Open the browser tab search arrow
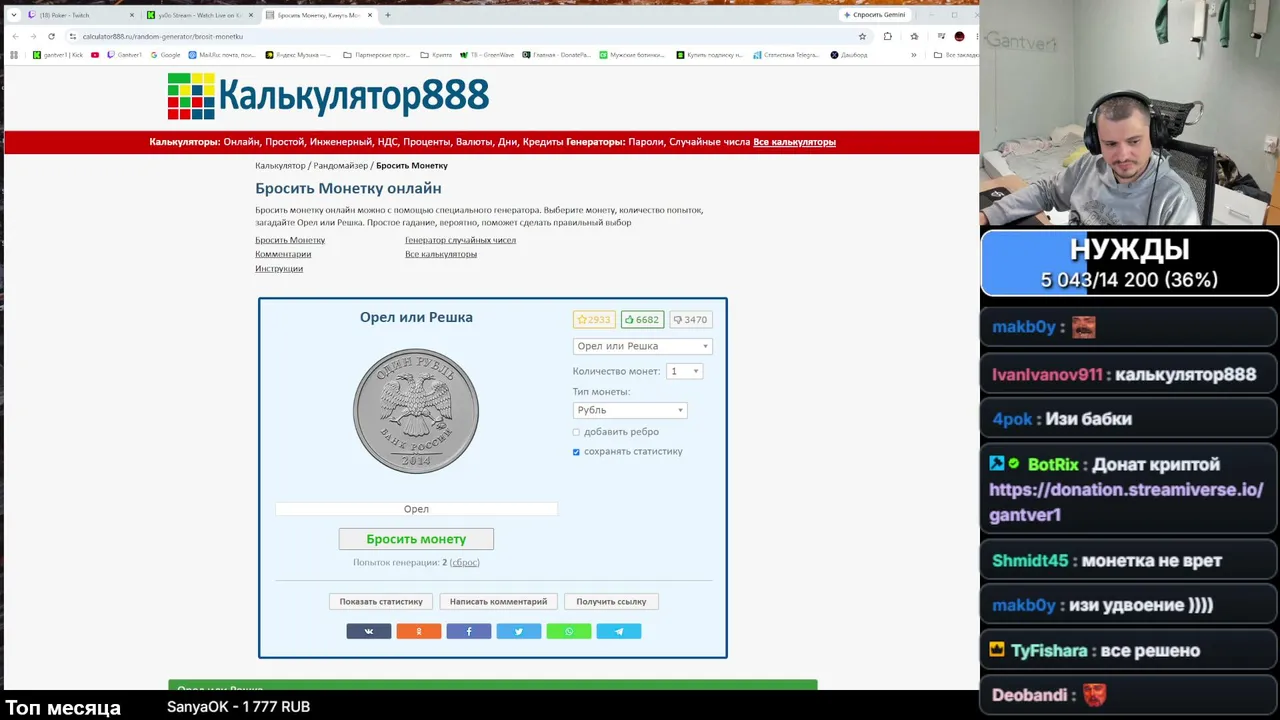The width and height of the screenshot is (1280, 720). click(x=14, y=15)
